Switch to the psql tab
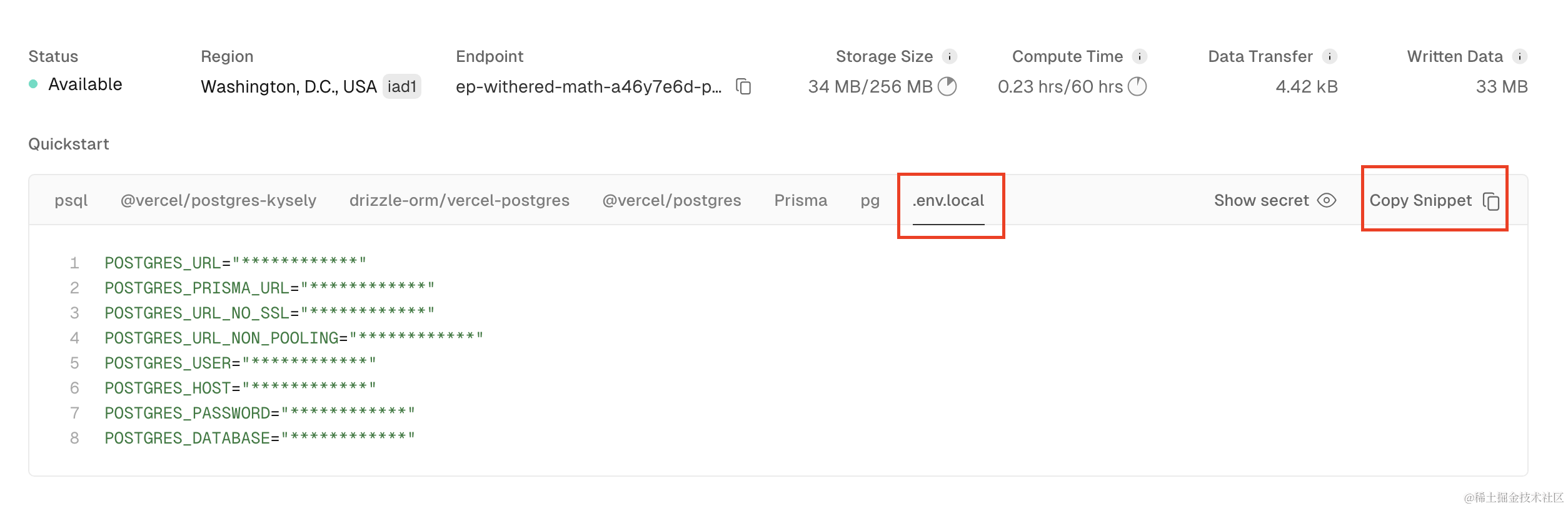 [71, 200]
